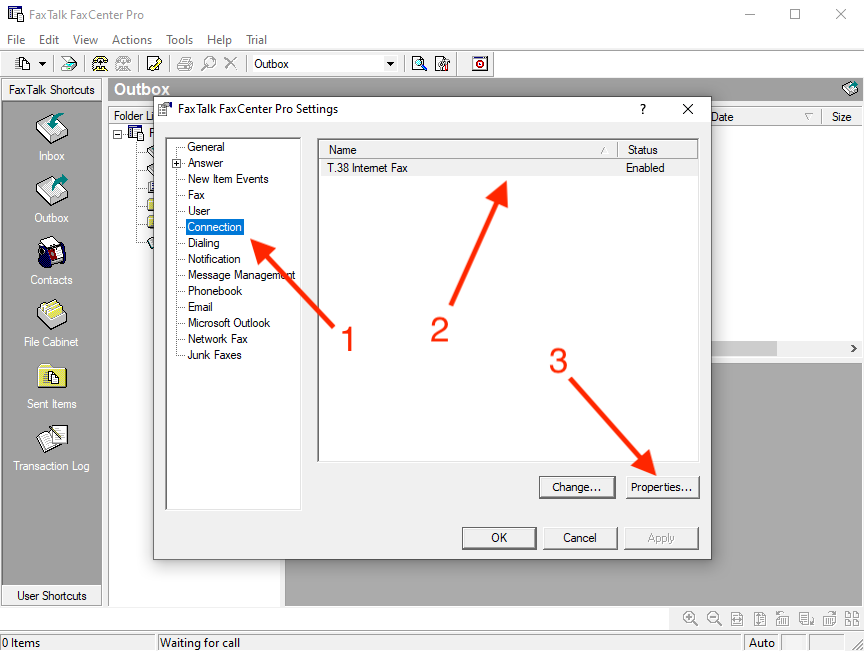
Task: Open the Sent Items shortcut
Action: click(x=51, y=385)
